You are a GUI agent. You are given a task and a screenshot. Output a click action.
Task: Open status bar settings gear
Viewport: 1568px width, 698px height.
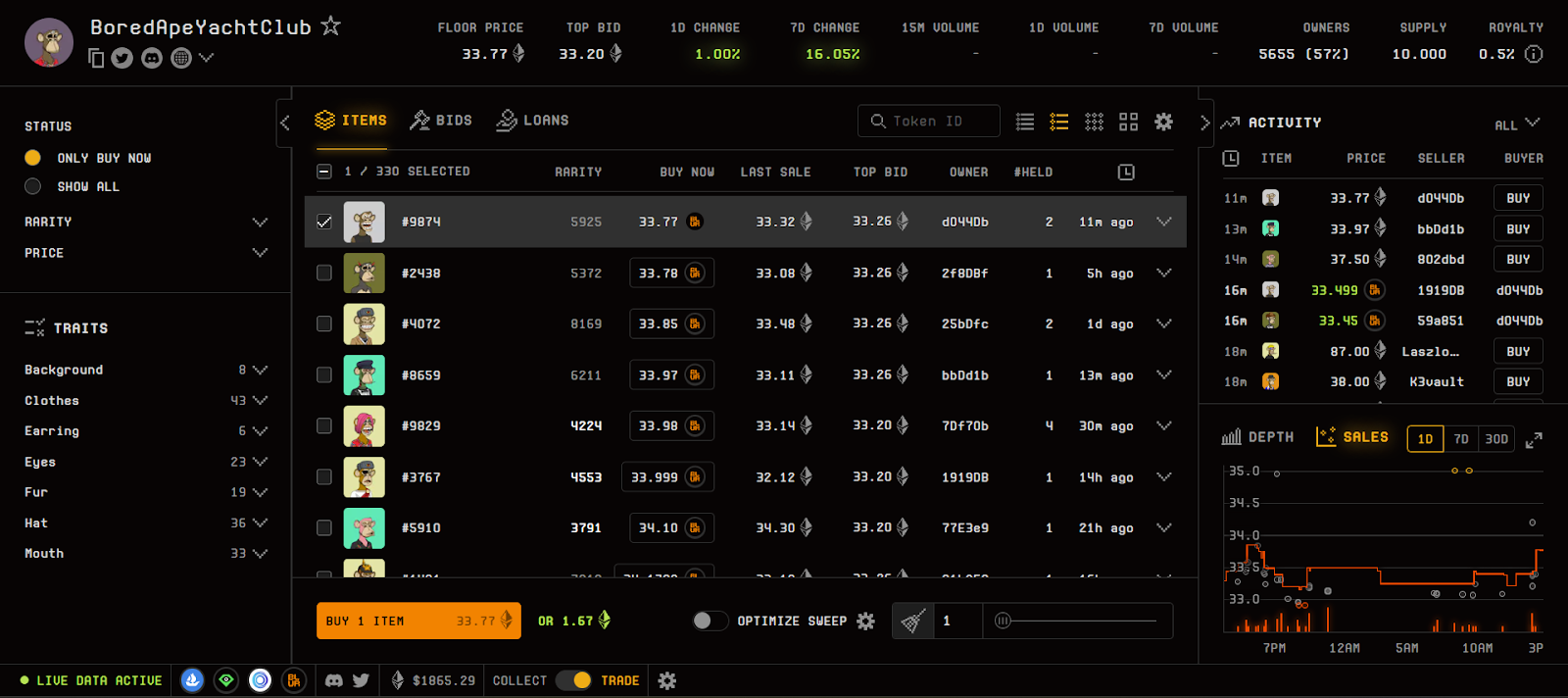[x=667, y=680]
